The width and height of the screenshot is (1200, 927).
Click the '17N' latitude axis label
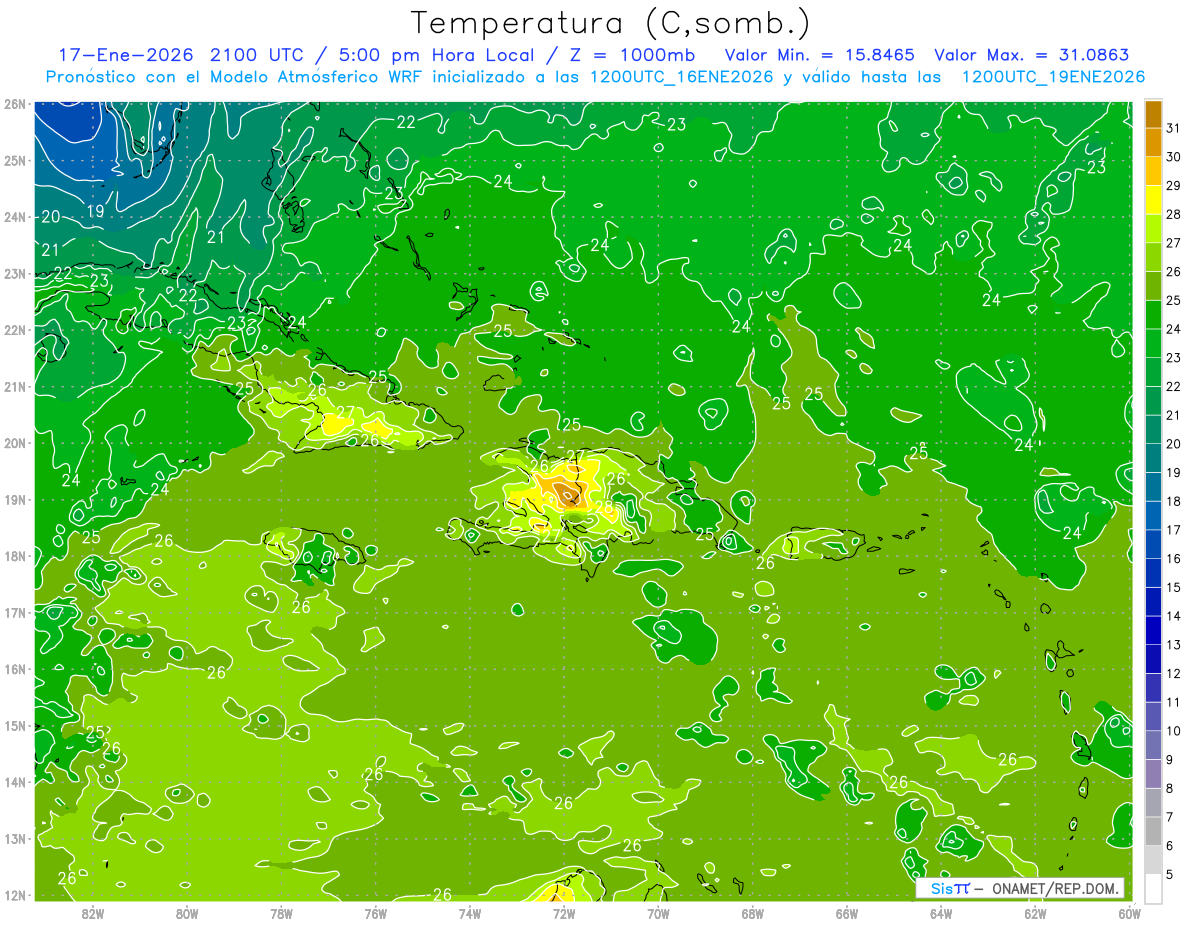pyautogui.click(x=15, y=612)
